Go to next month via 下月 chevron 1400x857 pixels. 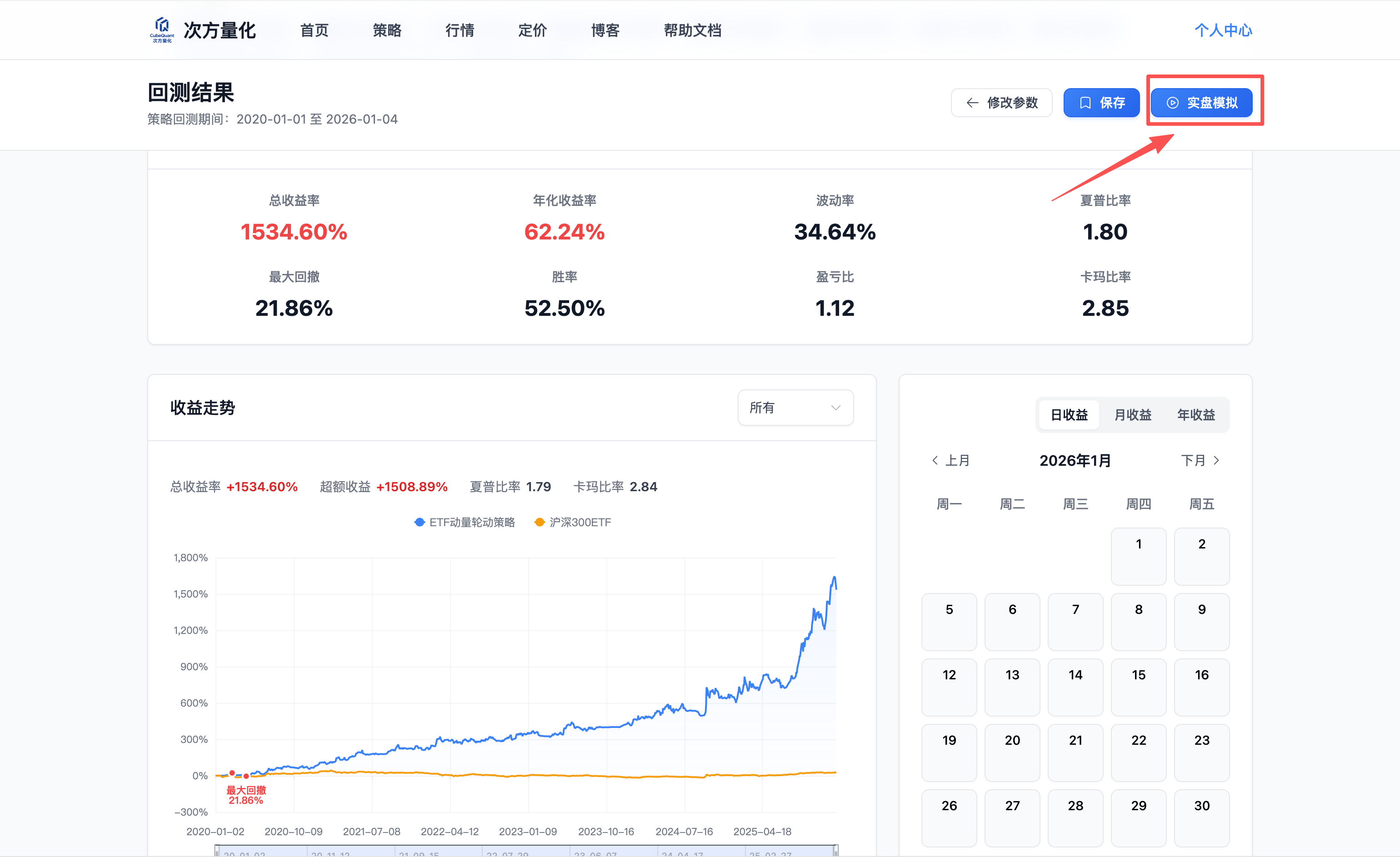(x=1216, y=461)
